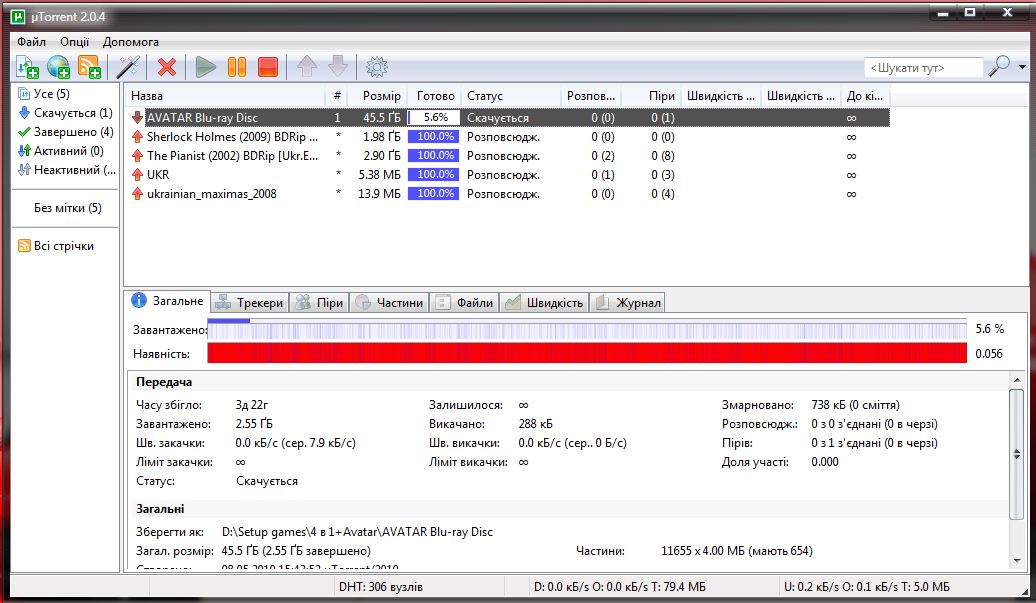Image resolution: width=1036 pixels, height=603 pixels.
Task: Open the Файл menu
Action: [x=32, y=42]
